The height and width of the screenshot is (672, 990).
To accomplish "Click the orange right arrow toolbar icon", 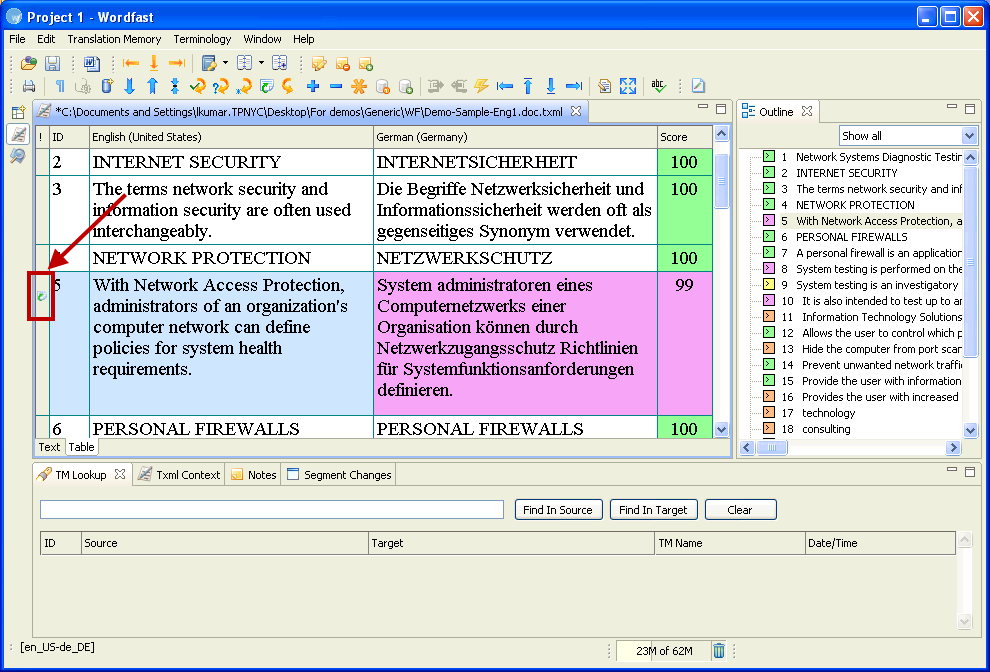I will [x=177, y=63].
